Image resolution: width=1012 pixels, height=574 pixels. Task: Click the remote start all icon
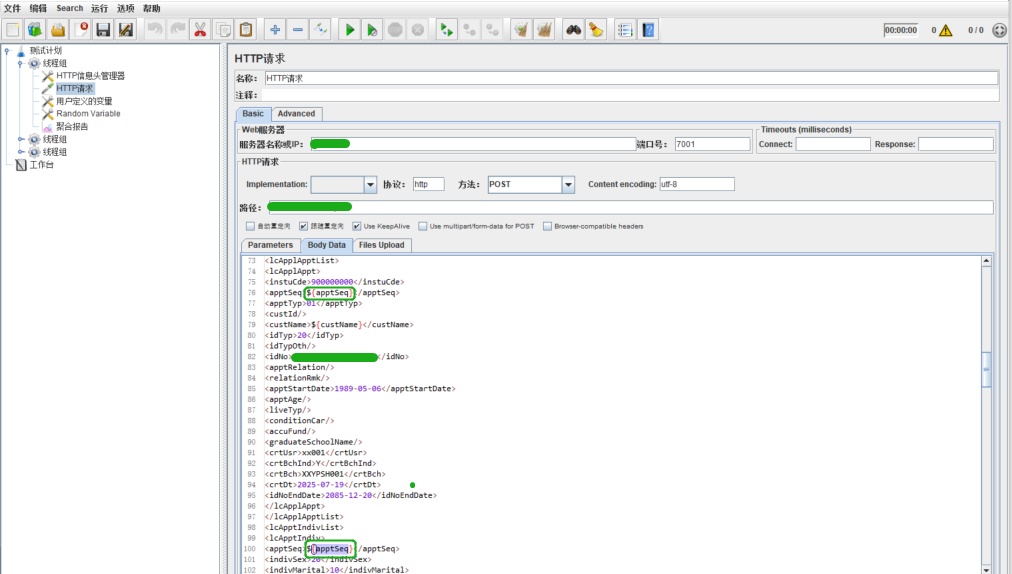point(446,30)
